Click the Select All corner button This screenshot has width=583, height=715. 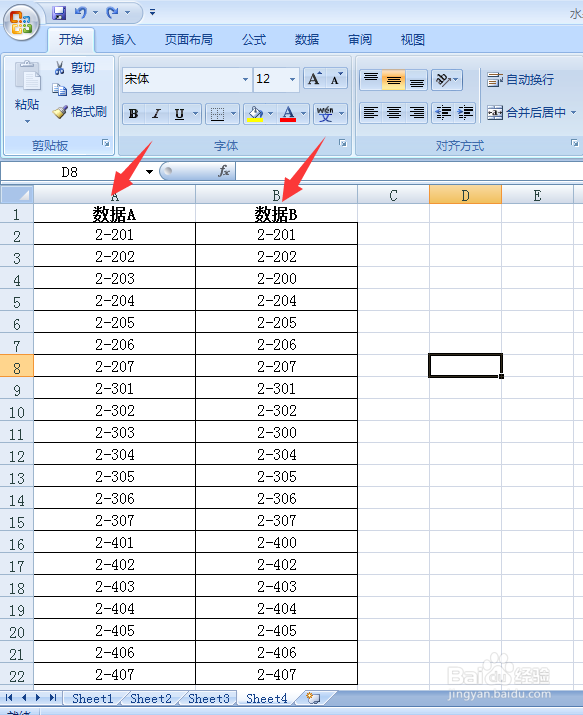point(17,195)
